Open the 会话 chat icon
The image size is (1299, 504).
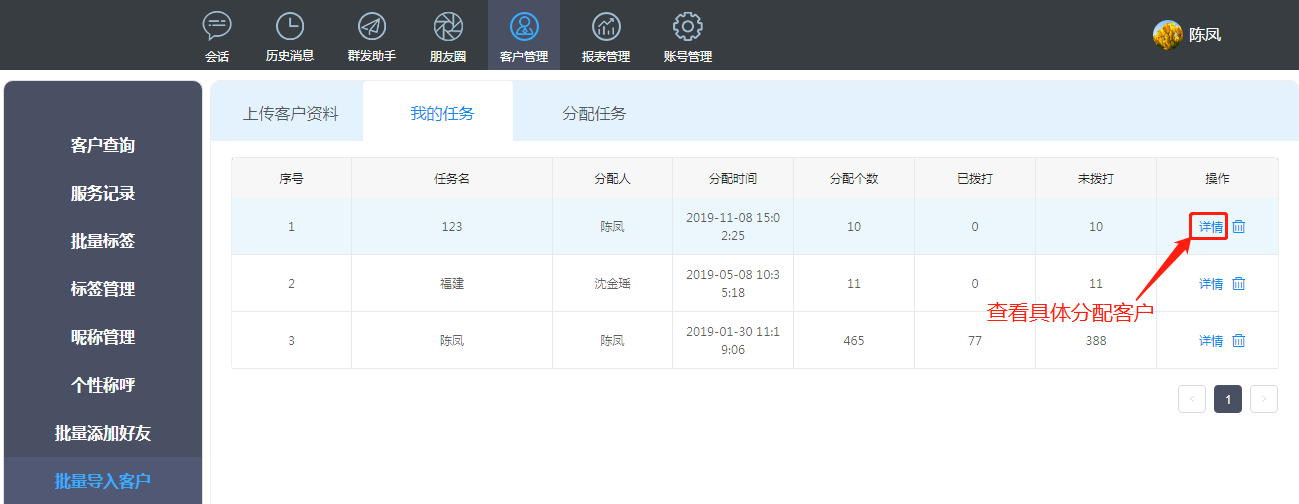[217, 26]
